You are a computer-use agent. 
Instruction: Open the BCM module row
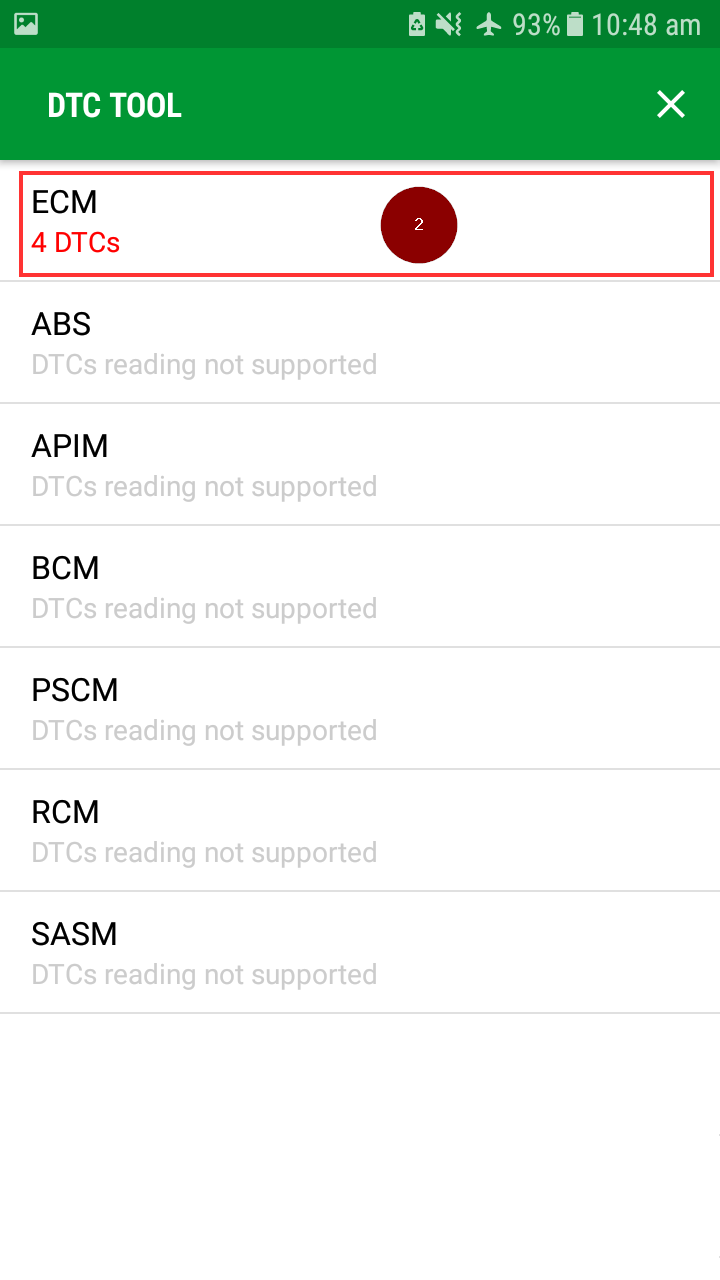360,587
